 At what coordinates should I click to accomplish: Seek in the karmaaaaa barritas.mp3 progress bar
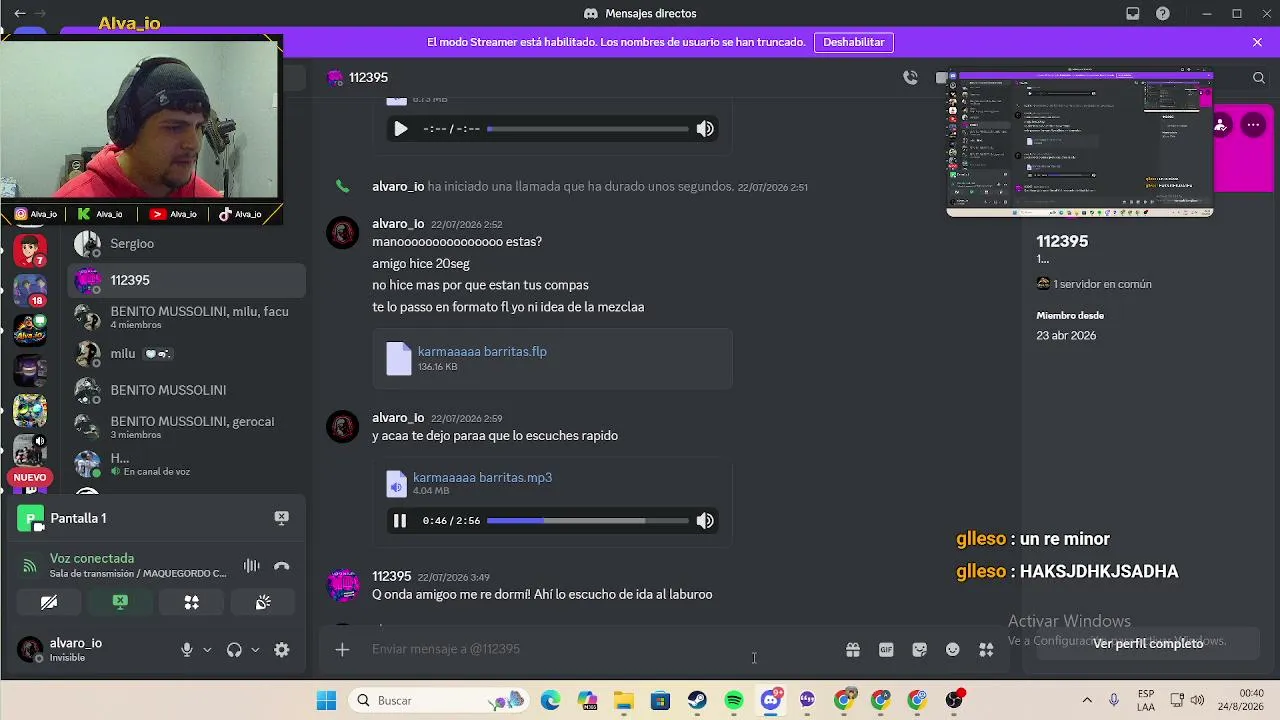(588, 520)
